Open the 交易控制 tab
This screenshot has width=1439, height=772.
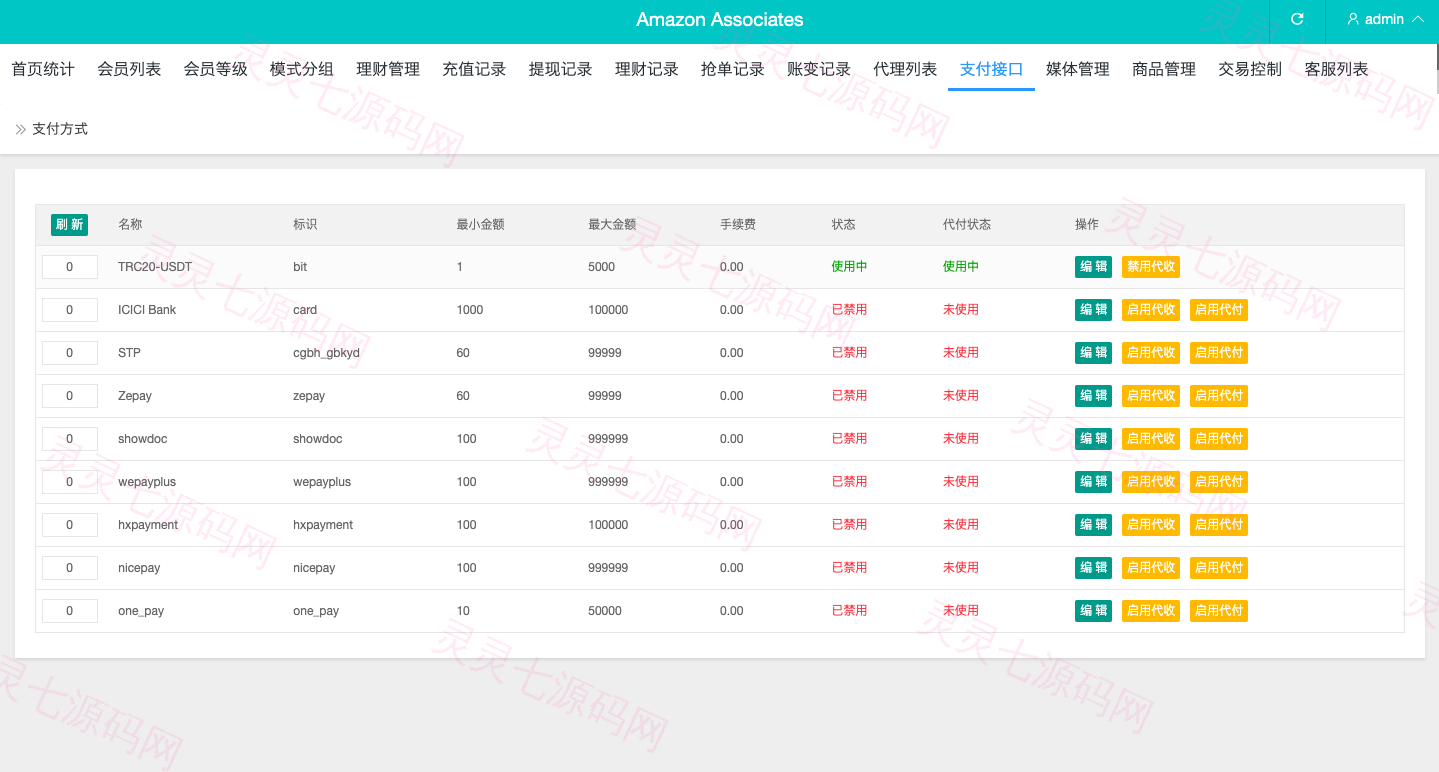[1250, 69]
